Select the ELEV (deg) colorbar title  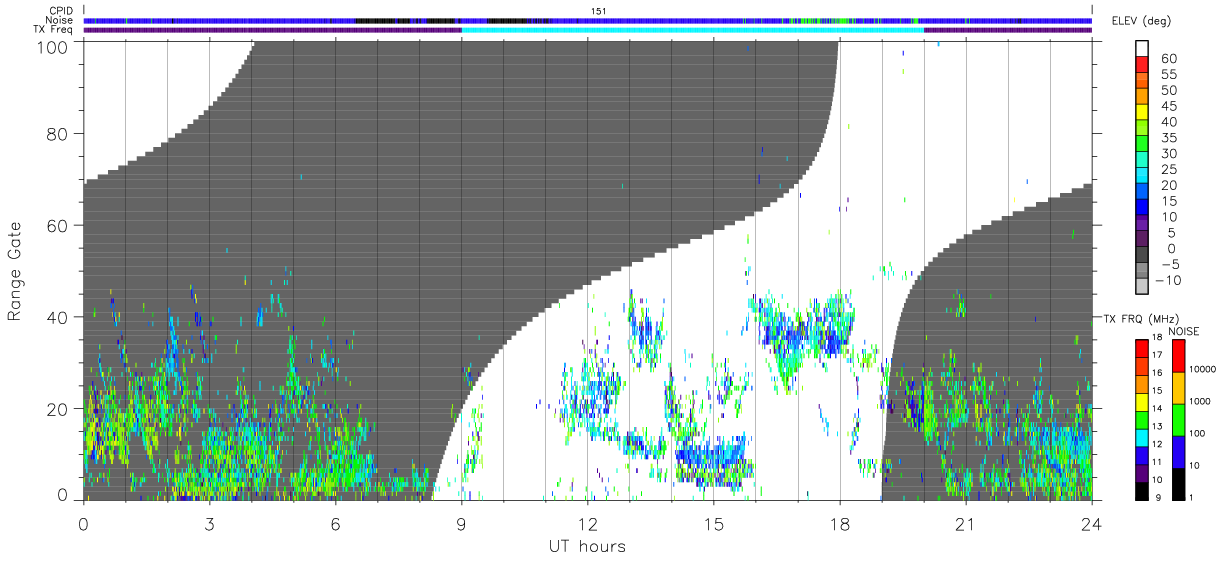coord(1142,20)
